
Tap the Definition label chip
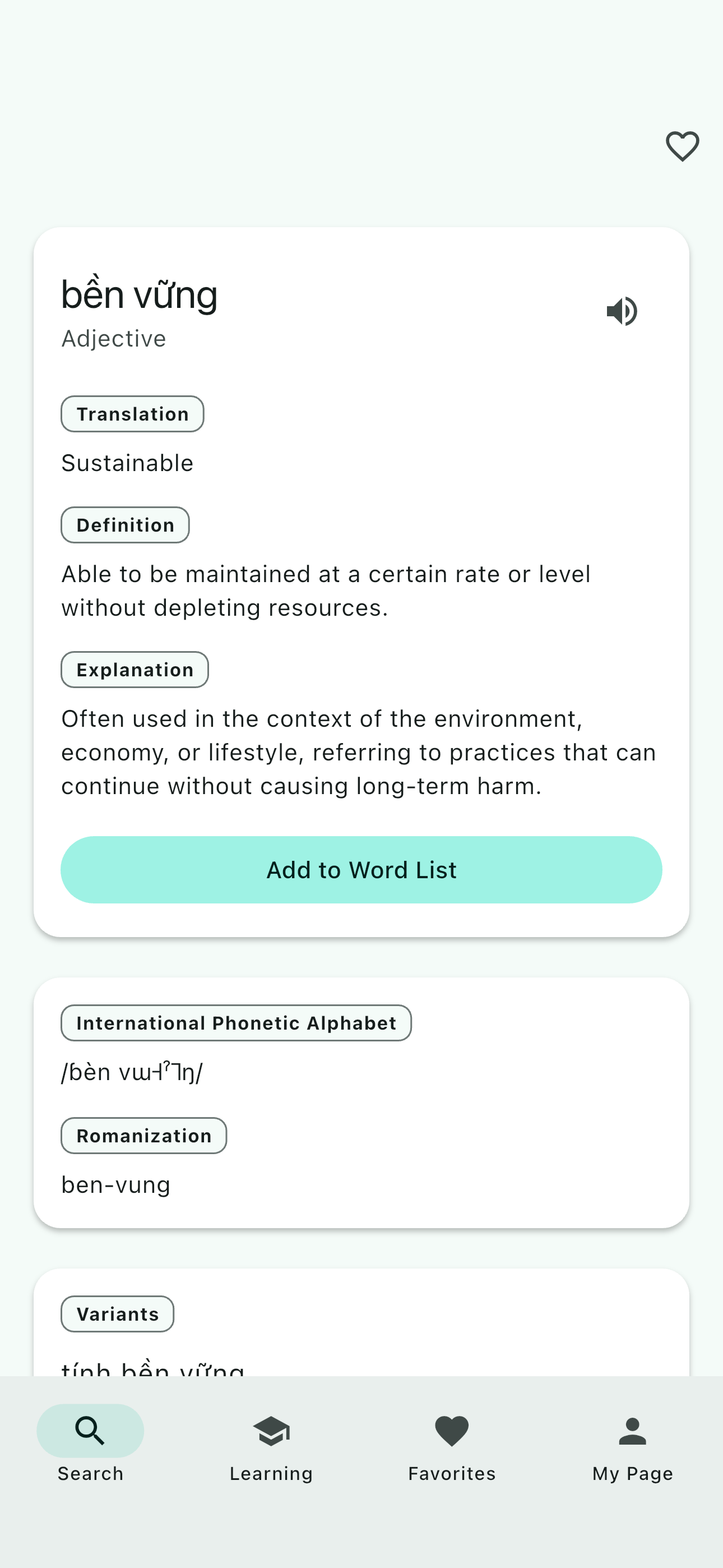[x=125, y=525]
